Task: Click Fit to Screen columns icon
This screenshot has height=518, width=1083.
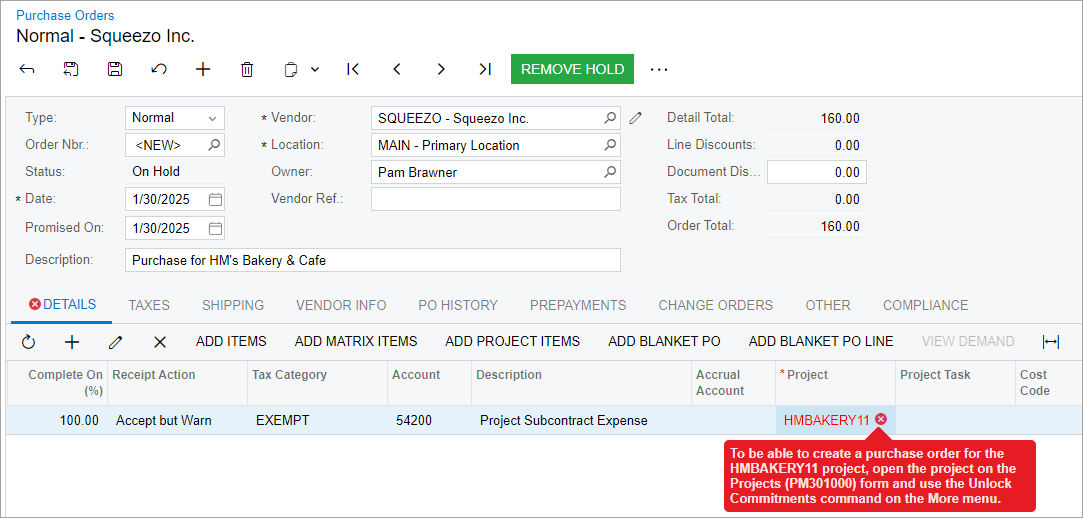Action: tap(1050, 342)
